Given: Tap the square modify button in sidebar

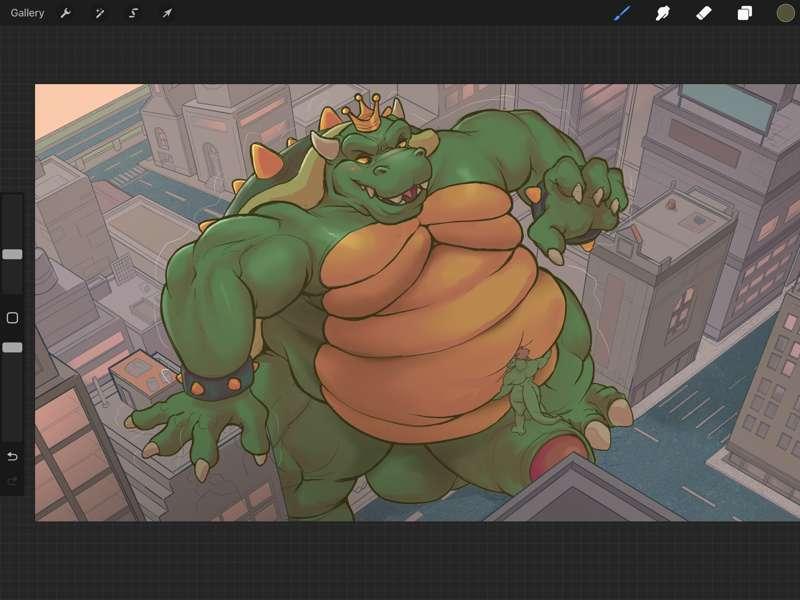Looking at the screenshot, I should [x=12, y=318].
